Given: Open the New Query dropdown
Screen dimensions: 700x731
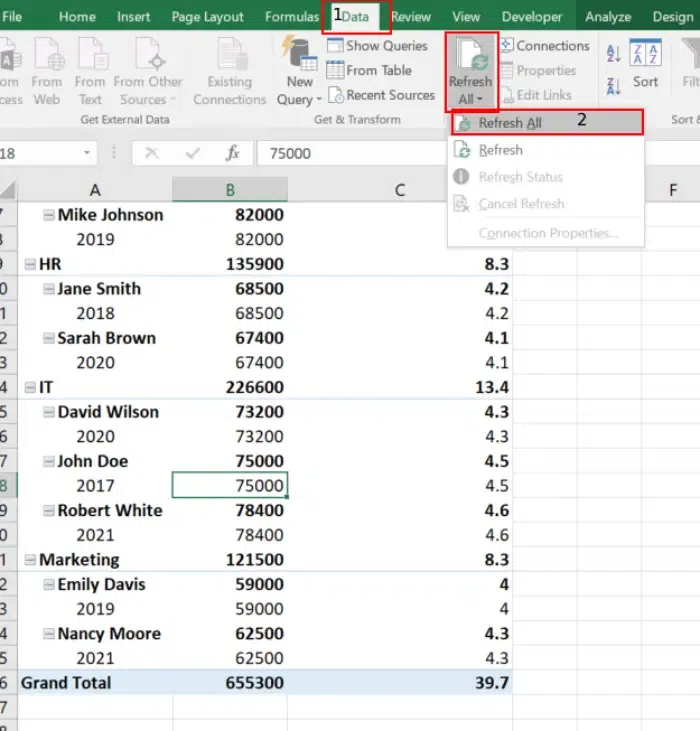Looking at the screenshot, I should tap(299, 71).
